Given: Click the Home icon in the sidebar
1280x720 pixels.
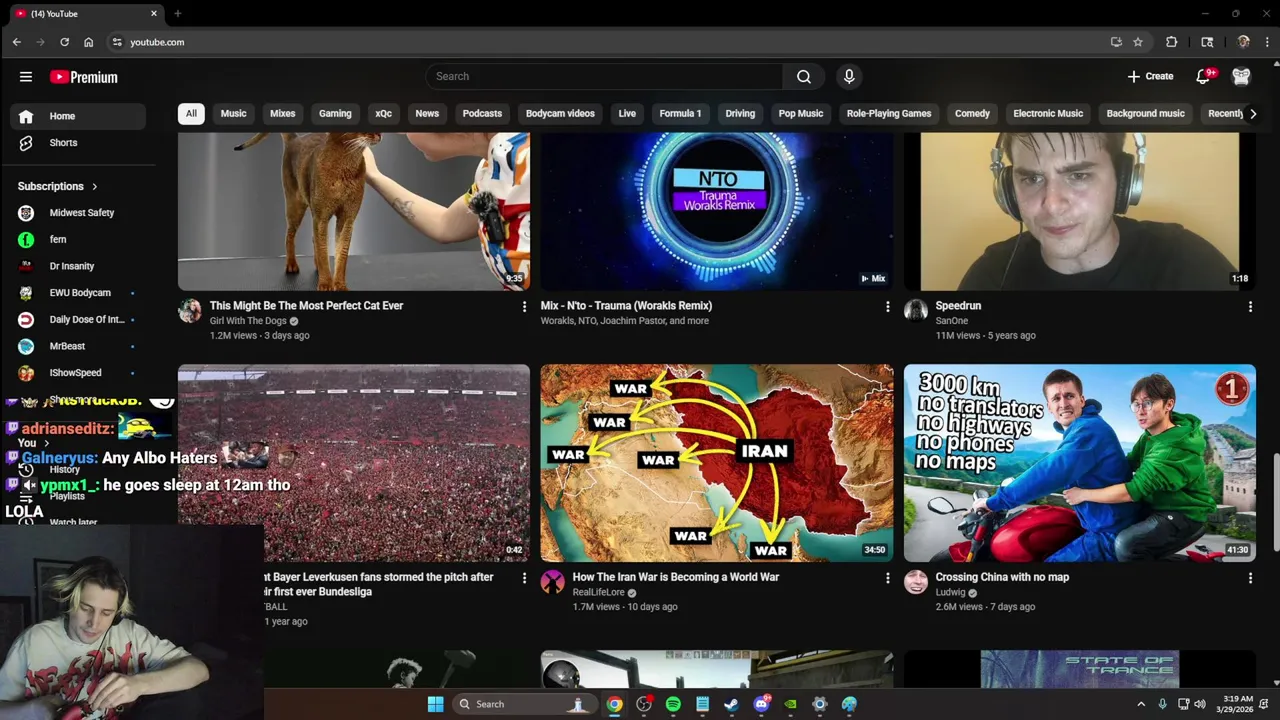Looking at the screenshot, I should 26,116.
